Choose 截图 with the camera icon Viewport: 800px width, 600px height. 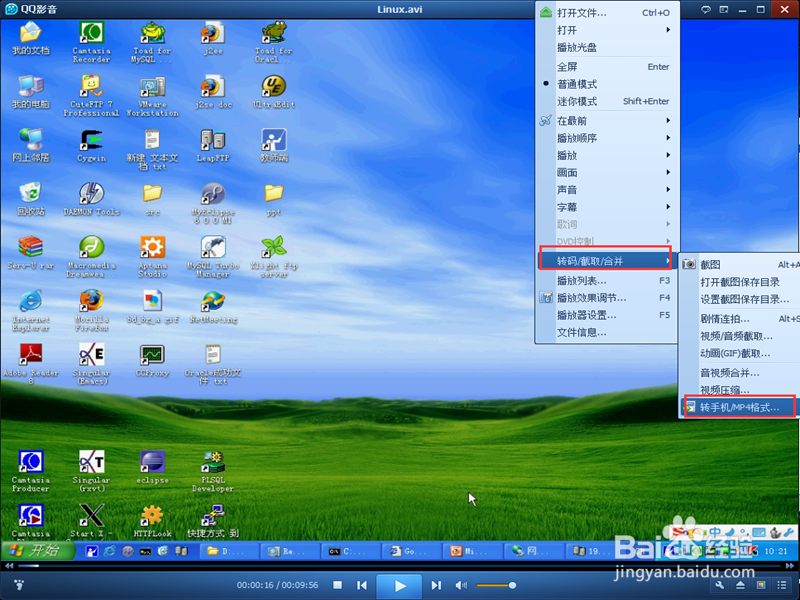[740, 264]
